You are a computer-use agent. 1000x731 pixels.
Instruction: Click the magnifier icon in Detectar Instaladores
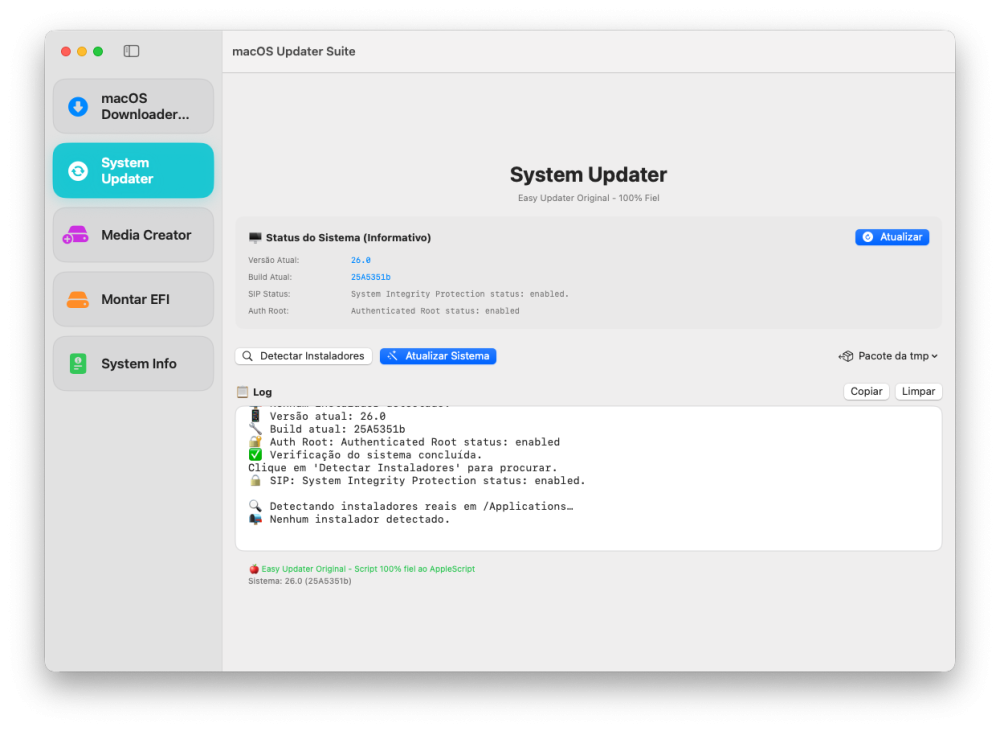tap(247, 356)
